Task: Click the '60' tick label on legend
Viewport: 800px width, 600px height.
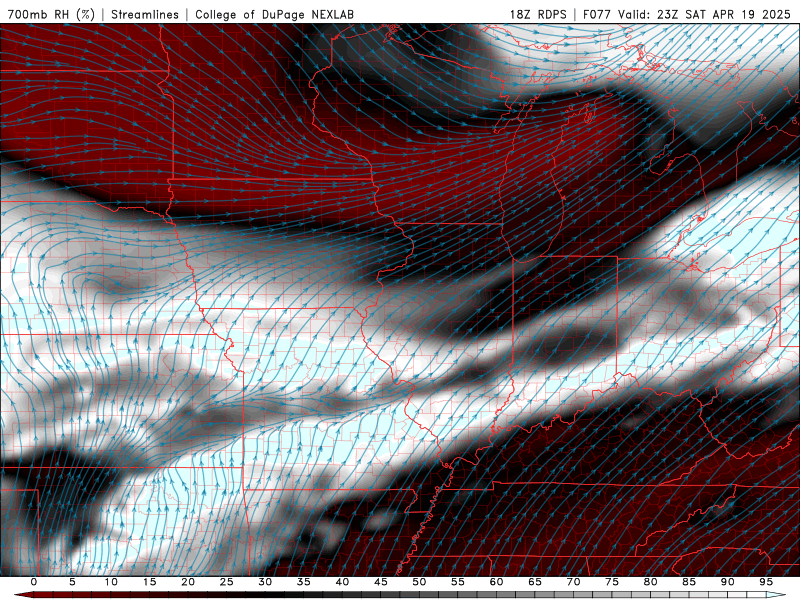Action: pos(496,582)
